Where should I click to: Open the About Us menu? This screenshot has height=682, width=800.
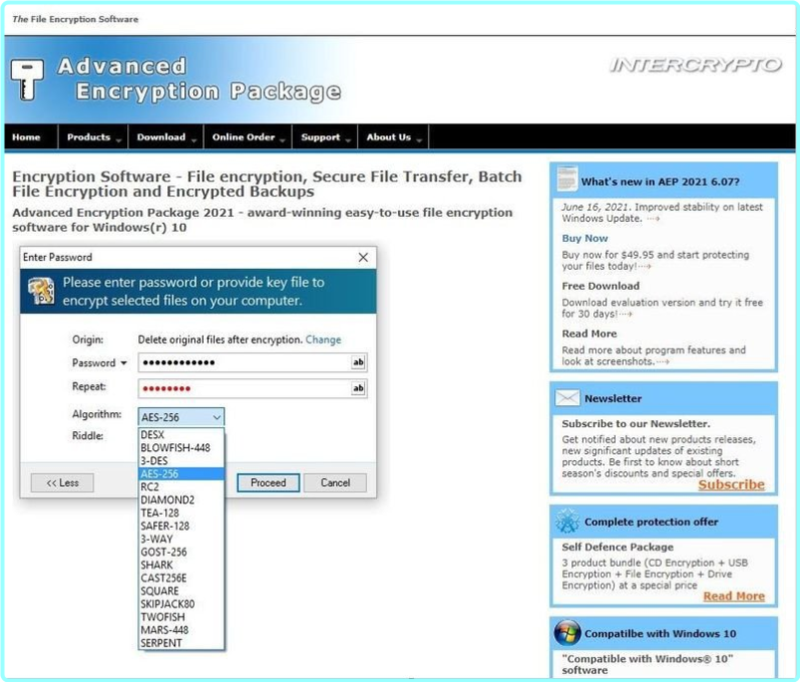pyautogui.click(x=393, y=137)
